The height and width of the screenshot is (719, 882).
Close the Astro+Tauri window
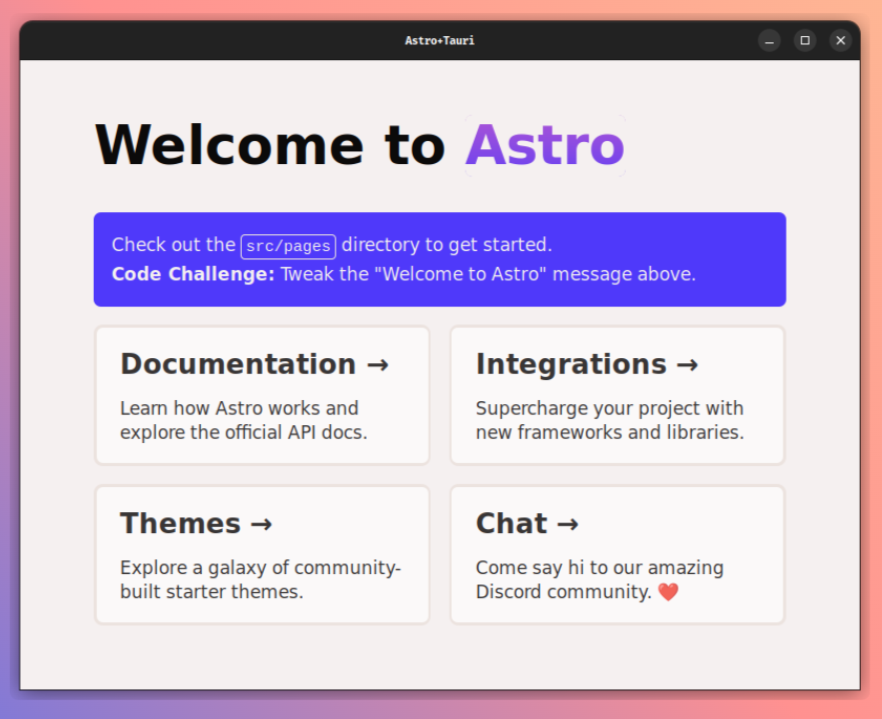click(841, 41)
